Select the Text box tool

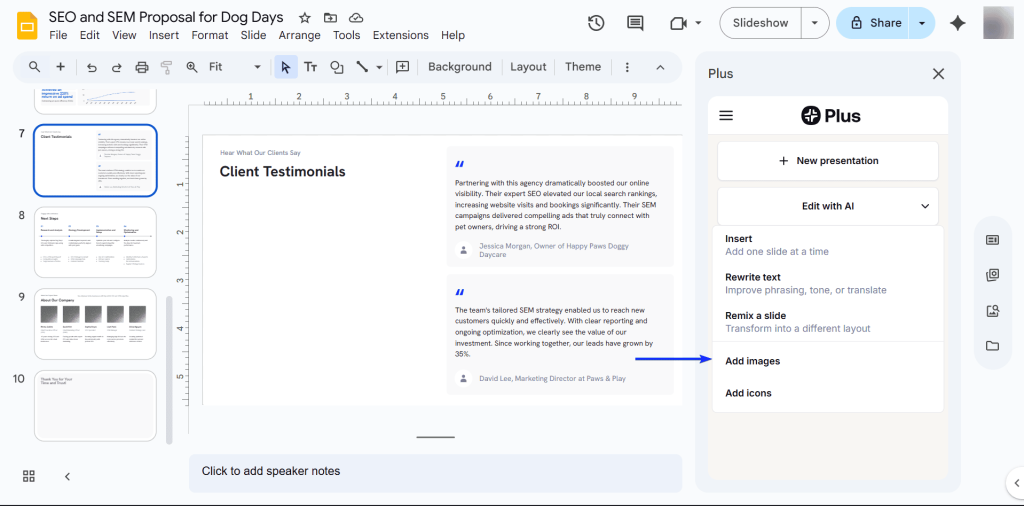click(x=311, y=67)
